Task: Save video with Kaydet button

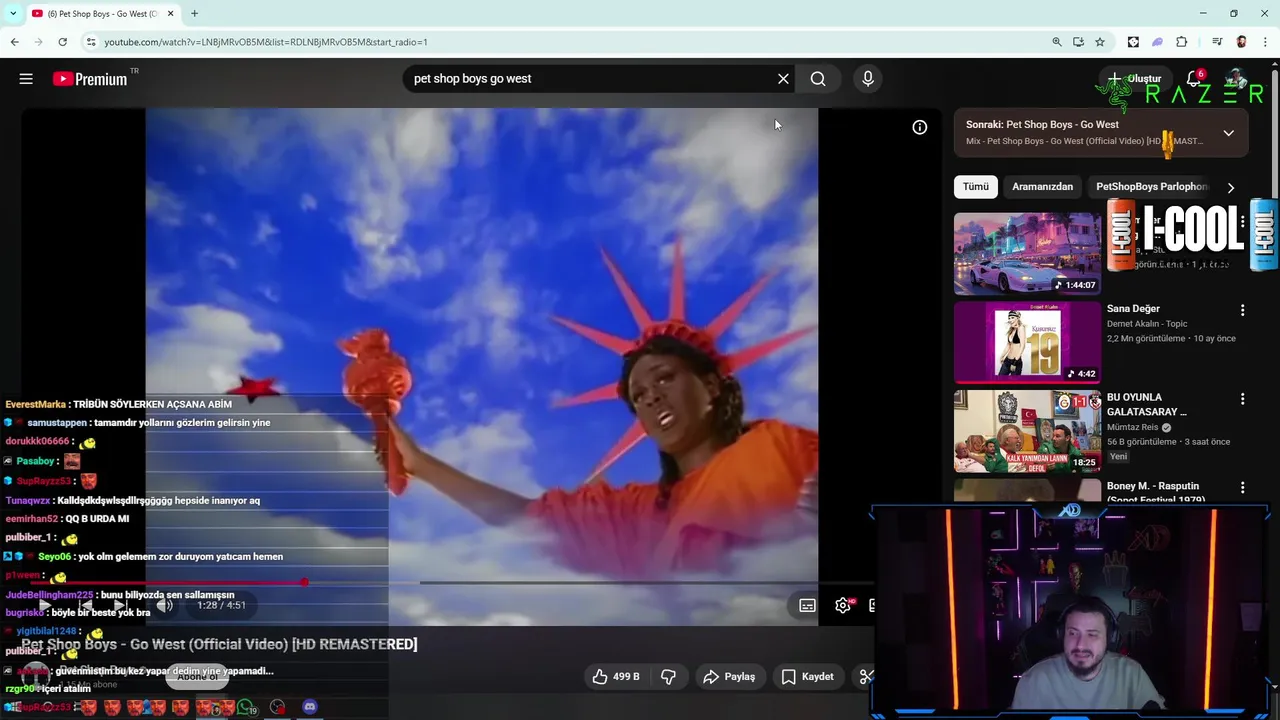Action: click(807, 677)
